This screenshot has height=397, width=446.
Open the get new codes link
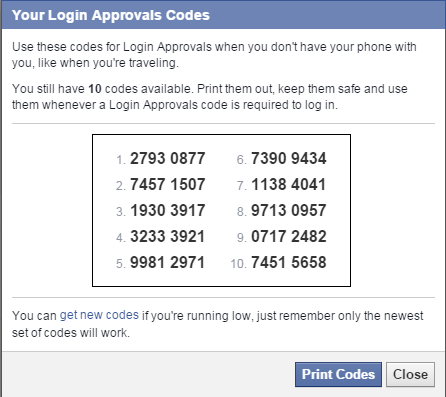(x=99, y=315)
